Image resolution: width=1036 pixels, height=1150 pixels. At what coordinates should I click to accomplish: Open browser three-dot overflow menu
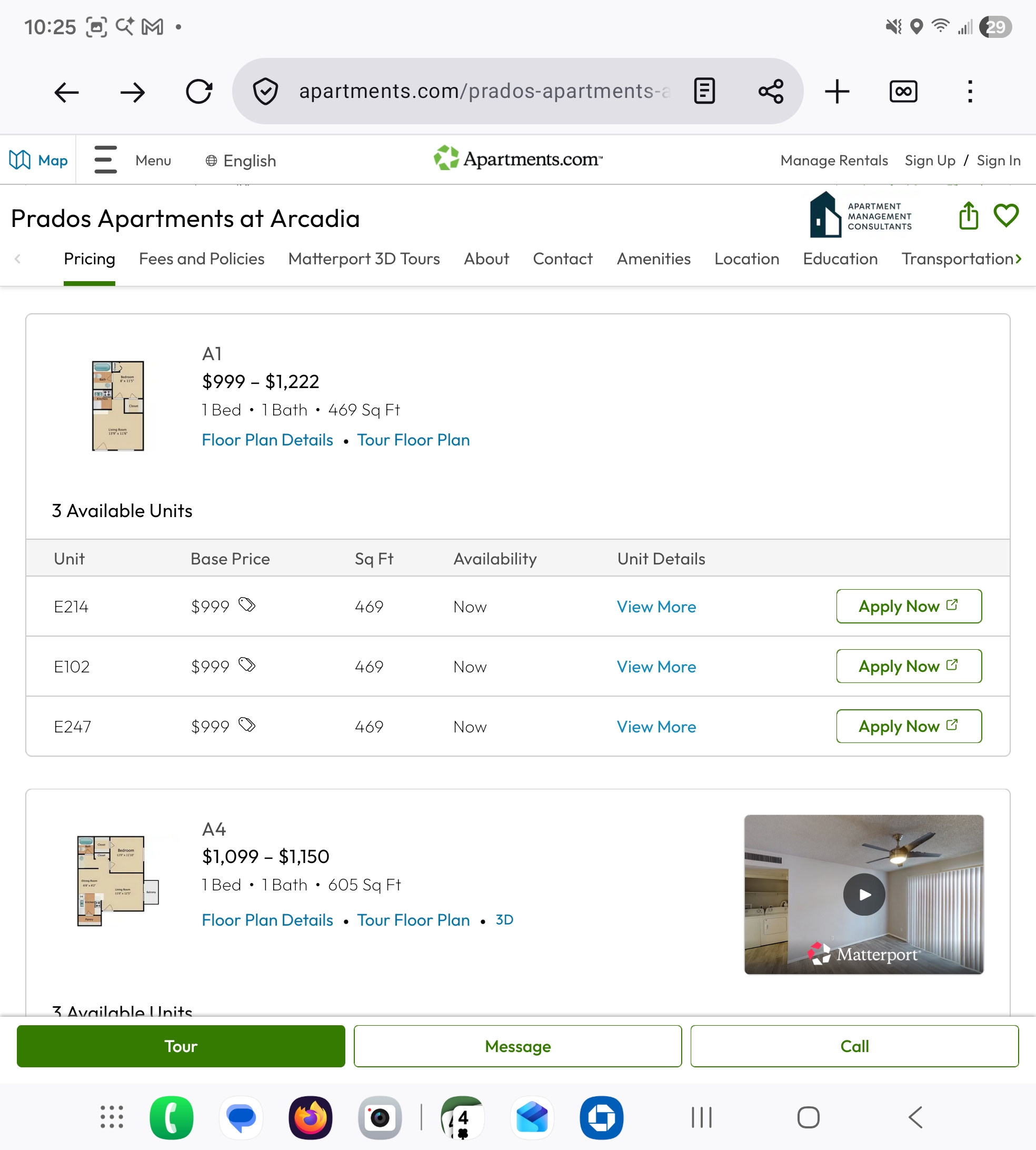click(x=970, y=92)
